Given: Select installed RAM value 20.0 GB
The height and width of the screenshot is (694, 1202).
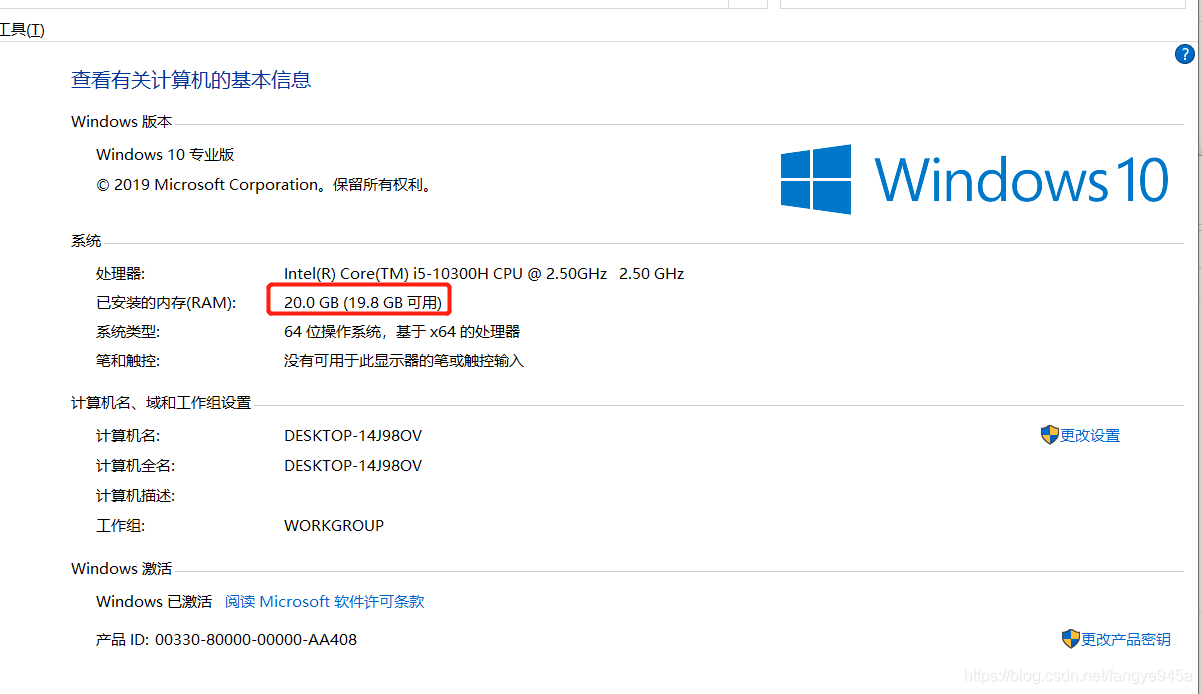Looking at the screenshot, I should [x=362, y=302].
